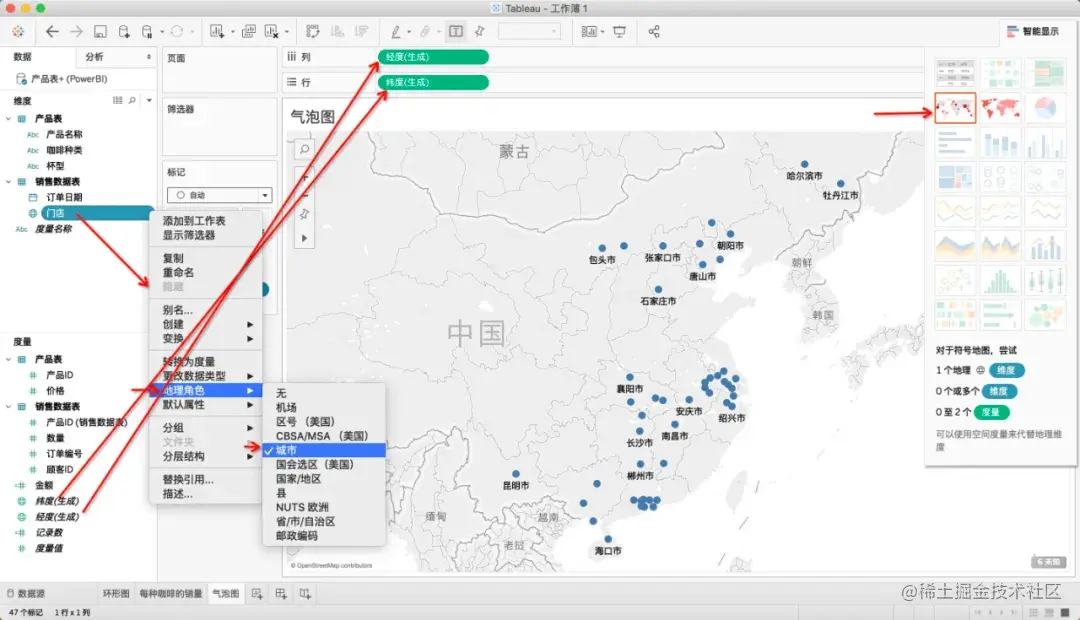This screenshot has height=620, width=1080.
Task: Click the pause auto updates icon
Action: (147, 32)
